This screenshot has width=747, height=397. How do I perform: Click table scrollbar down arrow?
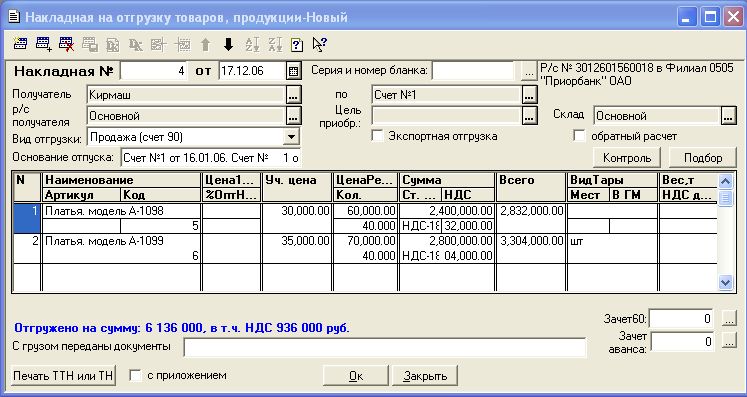(x=725, y=282)
